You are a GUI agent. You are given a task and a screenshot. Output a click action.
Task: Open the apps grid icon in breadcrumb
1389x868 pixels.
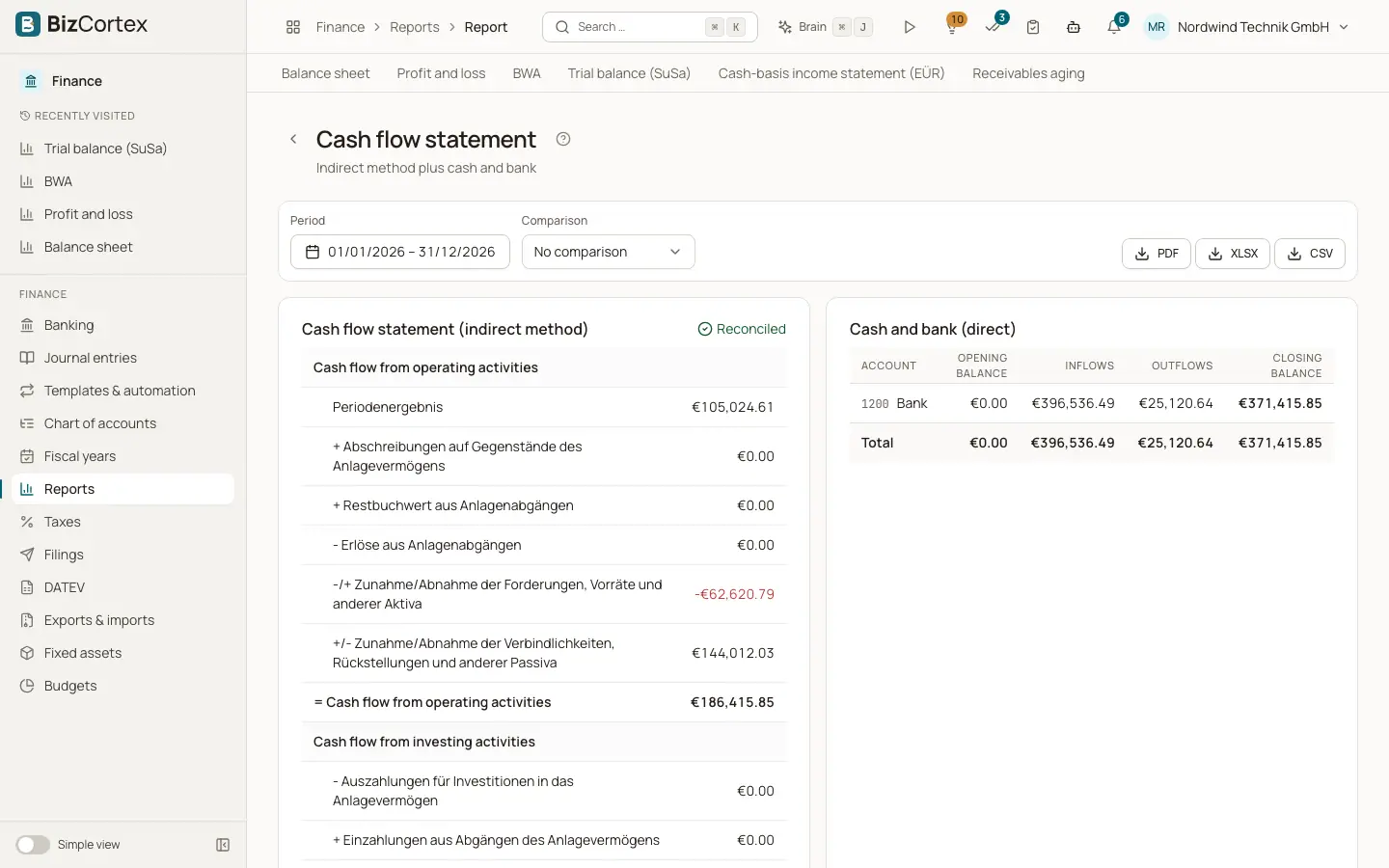click(x=293, y=27)
